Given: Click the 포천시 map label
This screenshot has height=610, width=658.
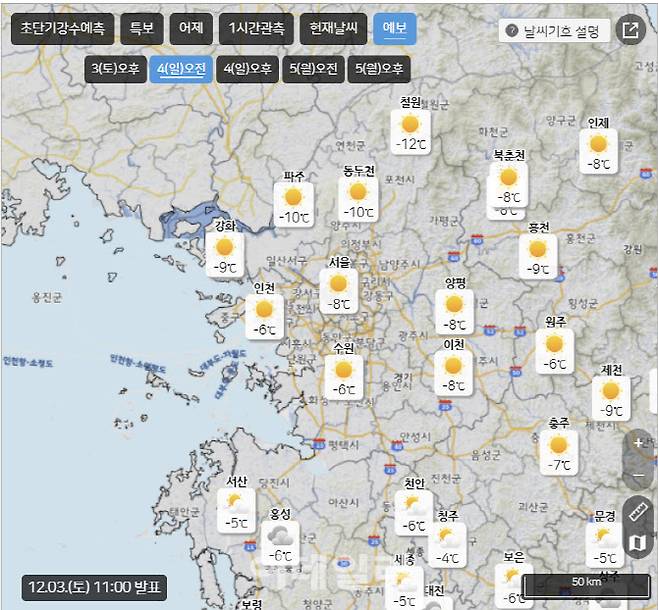Looking at the screenshot, I should pos(400,180).
